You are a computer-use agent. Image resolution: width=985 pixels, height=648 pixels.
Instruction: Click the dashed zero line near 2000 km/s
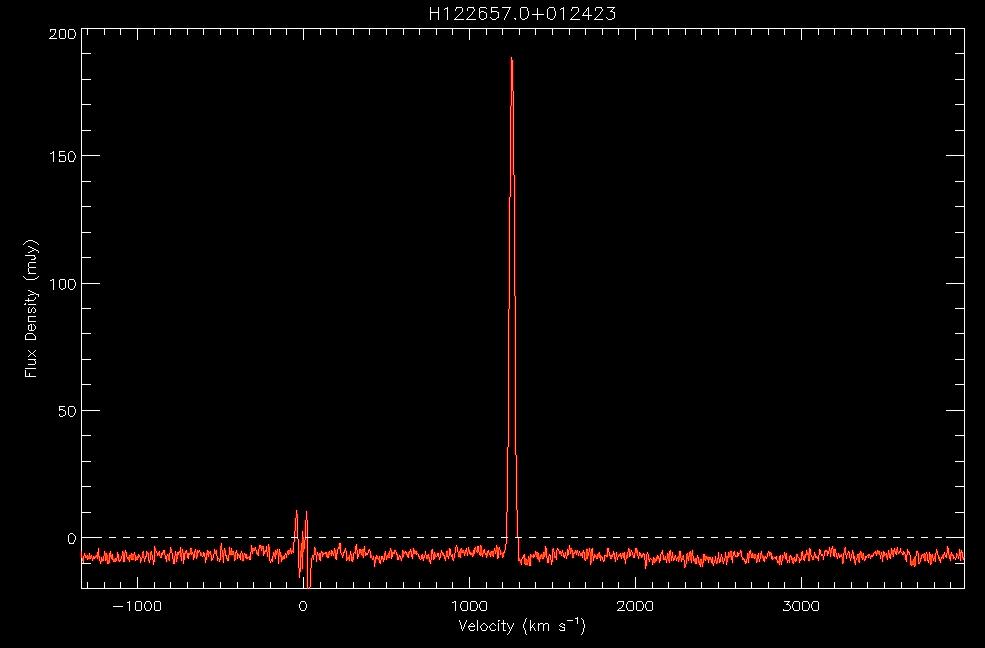click(x=634, y=538)
